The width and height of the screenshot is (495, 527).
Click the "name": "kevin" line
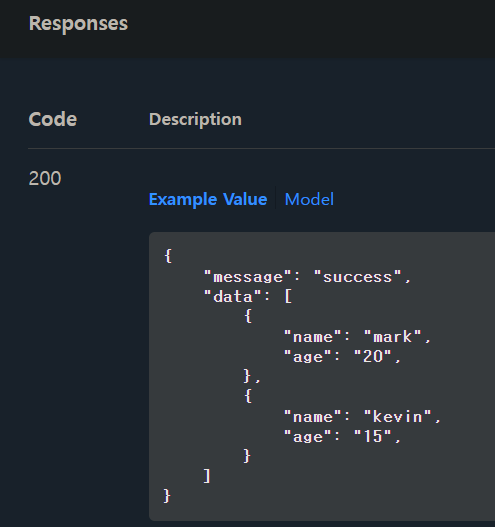point(362,417)
